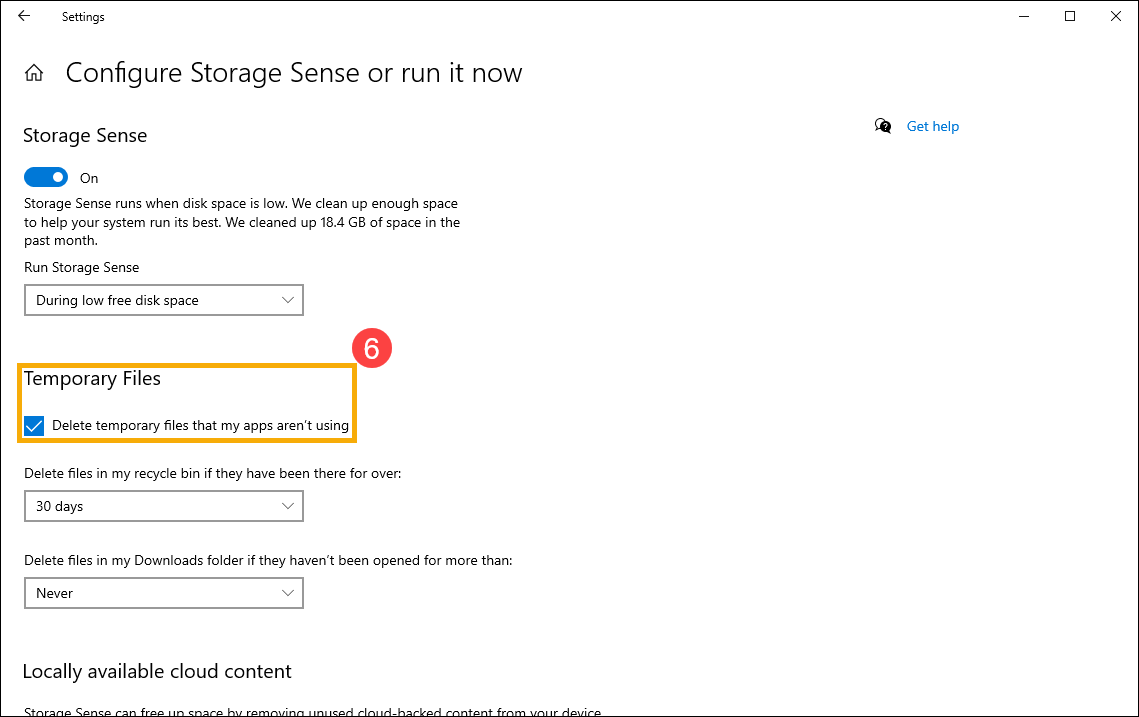Expand the recycle bin 30 days dropdown
The height and width of the screenshot is (717, 1139).
(163, 506)
